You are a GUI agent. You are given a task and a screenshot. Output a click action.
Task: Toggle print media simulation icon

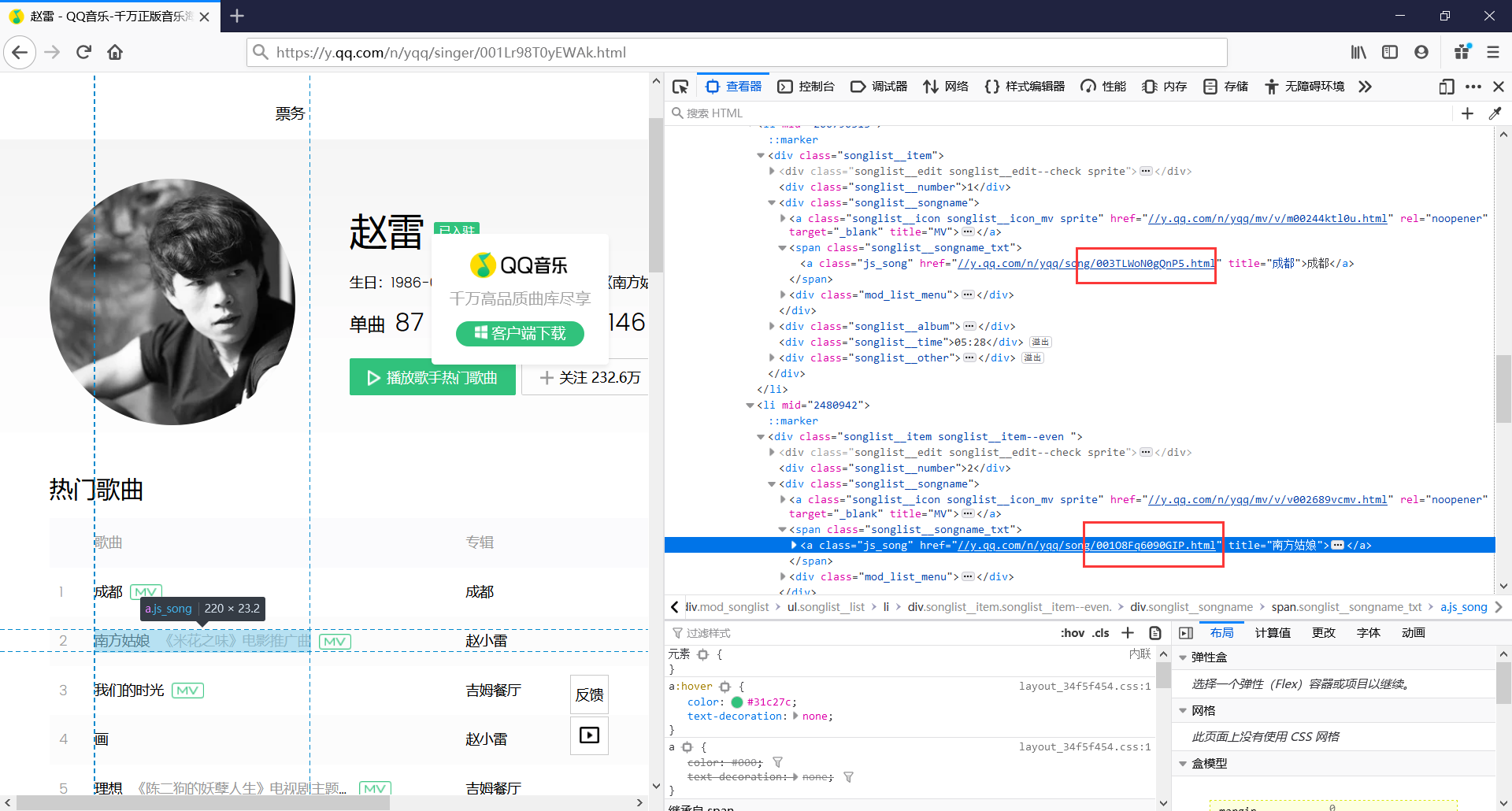[1155, 633]
